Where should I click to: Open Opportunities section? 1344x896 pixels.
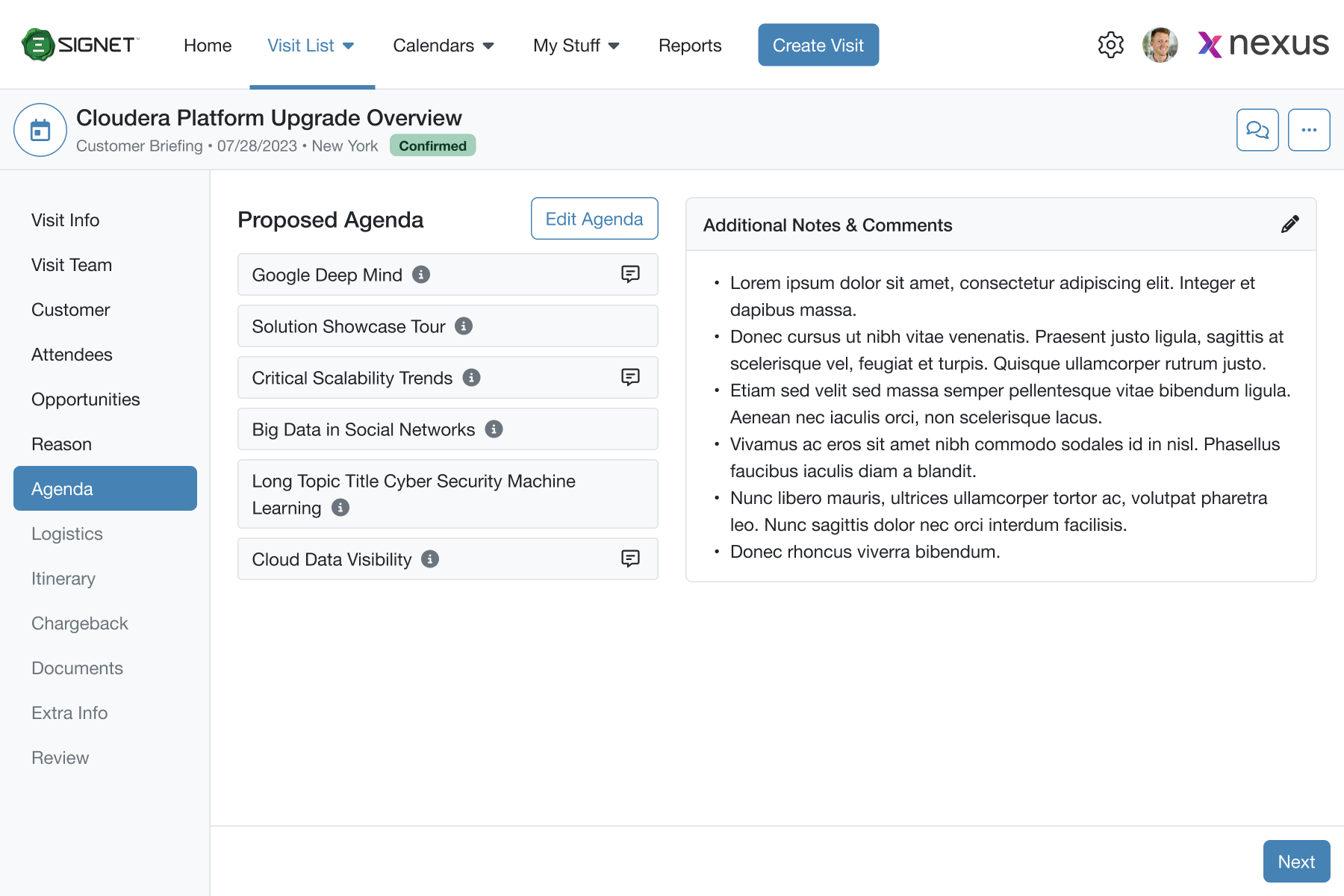(105, 399)
